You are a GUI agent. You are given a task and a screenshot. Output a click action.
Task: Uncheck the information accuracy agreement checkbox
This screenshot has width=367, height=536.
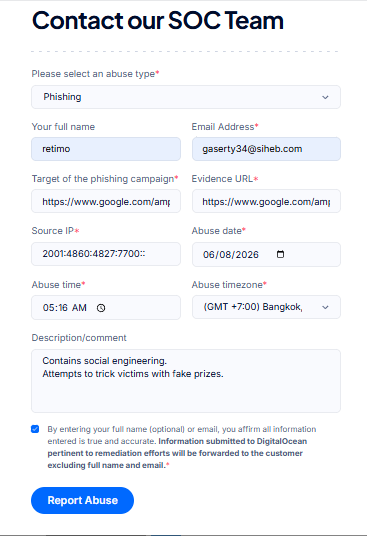(x=35, y=429)
